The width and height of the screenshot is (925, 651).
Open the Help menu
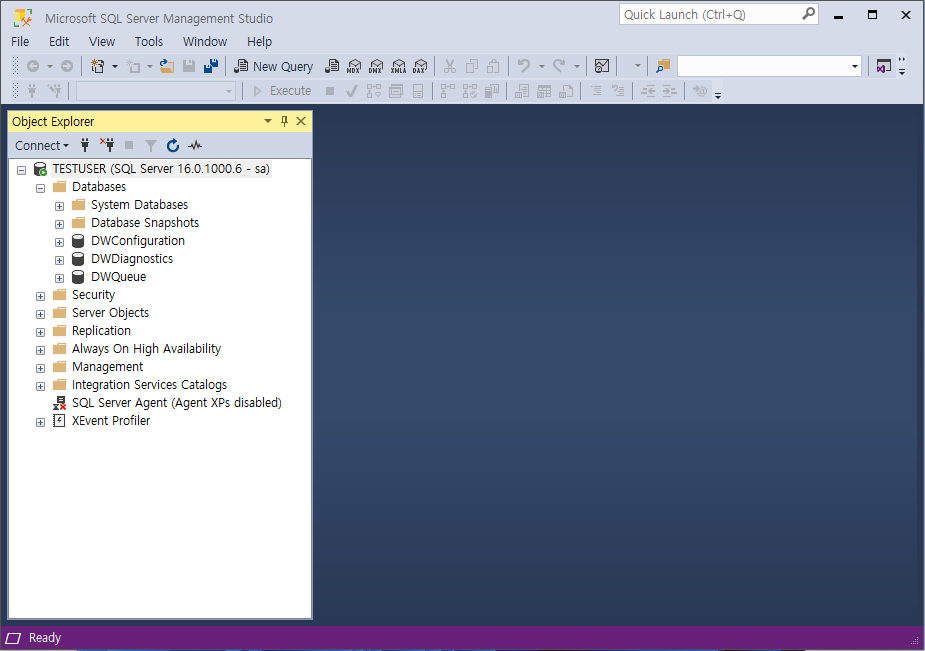pos(260,41)
